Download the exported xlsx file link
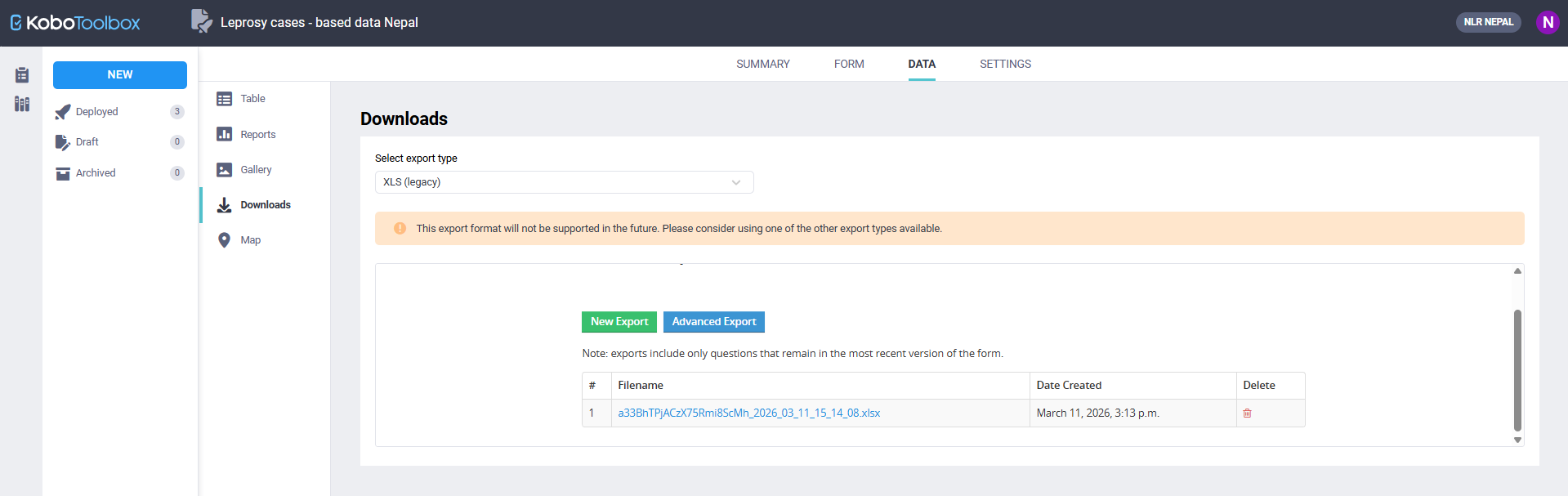The width and height of the screenshot is (1568, 496). click(x=748, y=413)
